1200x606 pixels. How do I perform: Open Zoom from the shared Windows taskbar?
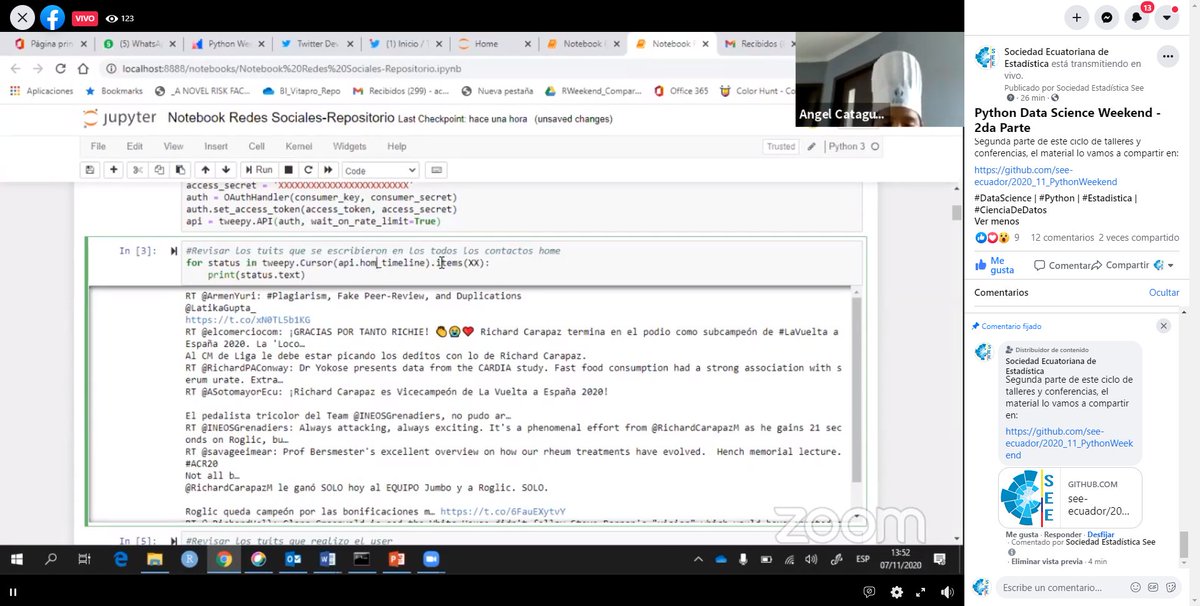[430, 560]
